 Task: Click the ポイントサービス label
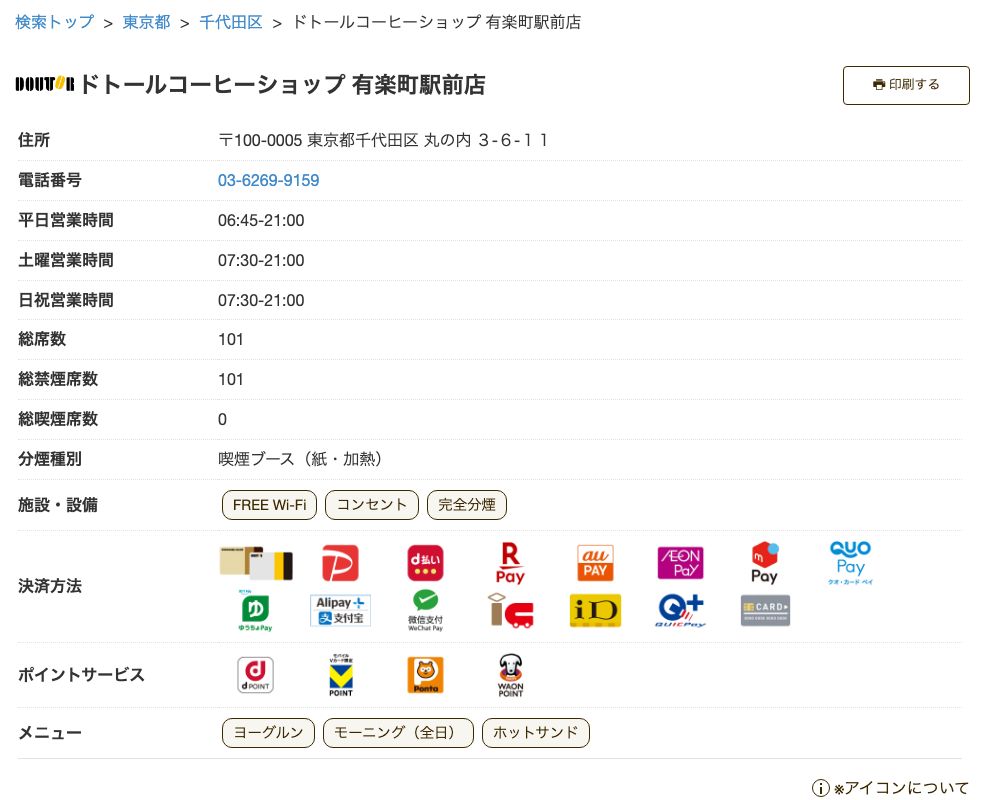point(81,675)
